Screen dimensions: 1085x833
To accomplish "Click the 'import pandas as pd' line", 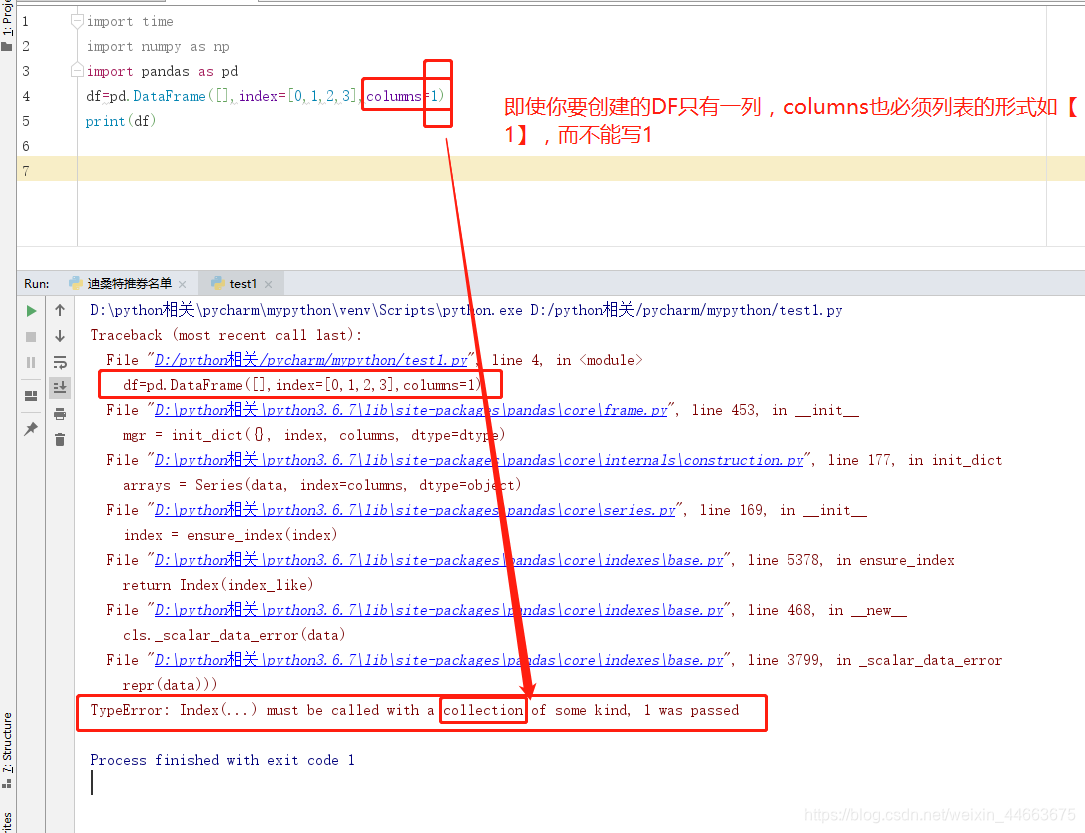I will (163, 71).
